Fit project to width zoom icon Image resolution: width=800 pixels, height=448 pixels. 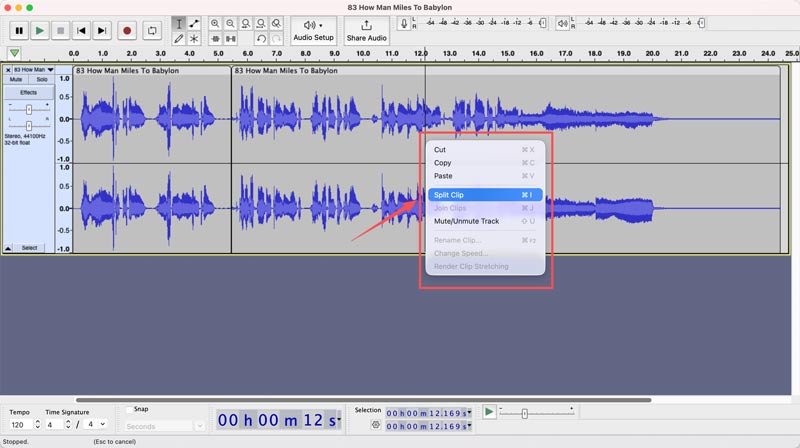[x=261, y=23]
